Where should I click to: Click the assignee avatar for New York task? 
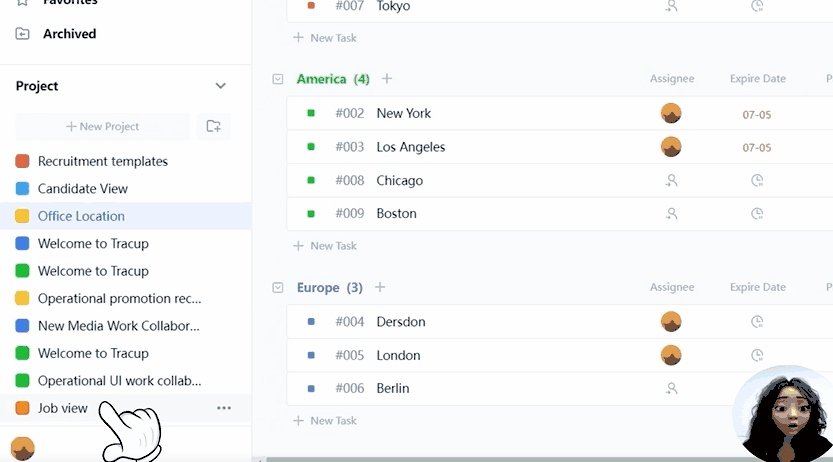point(671,114)
